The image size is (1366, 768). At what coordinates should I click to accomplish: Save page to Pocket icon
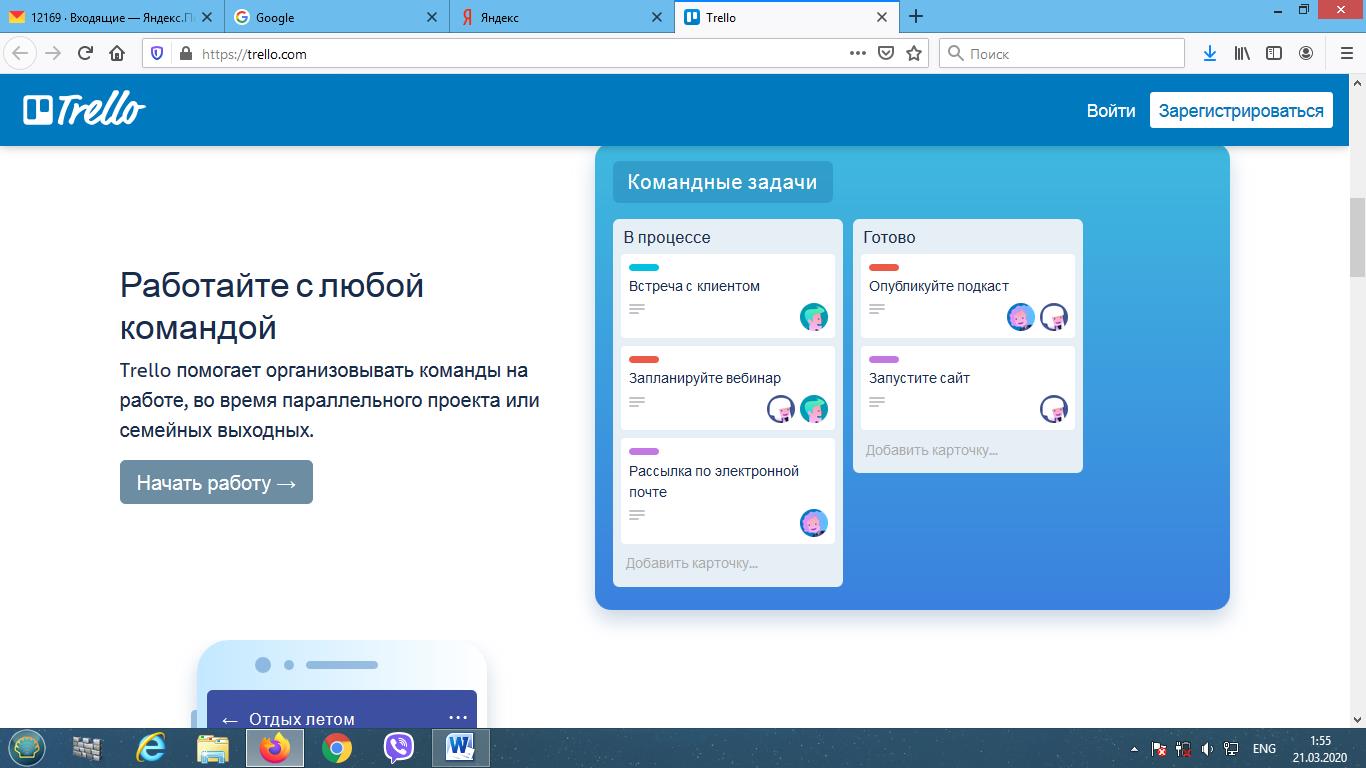pos(886,54)
